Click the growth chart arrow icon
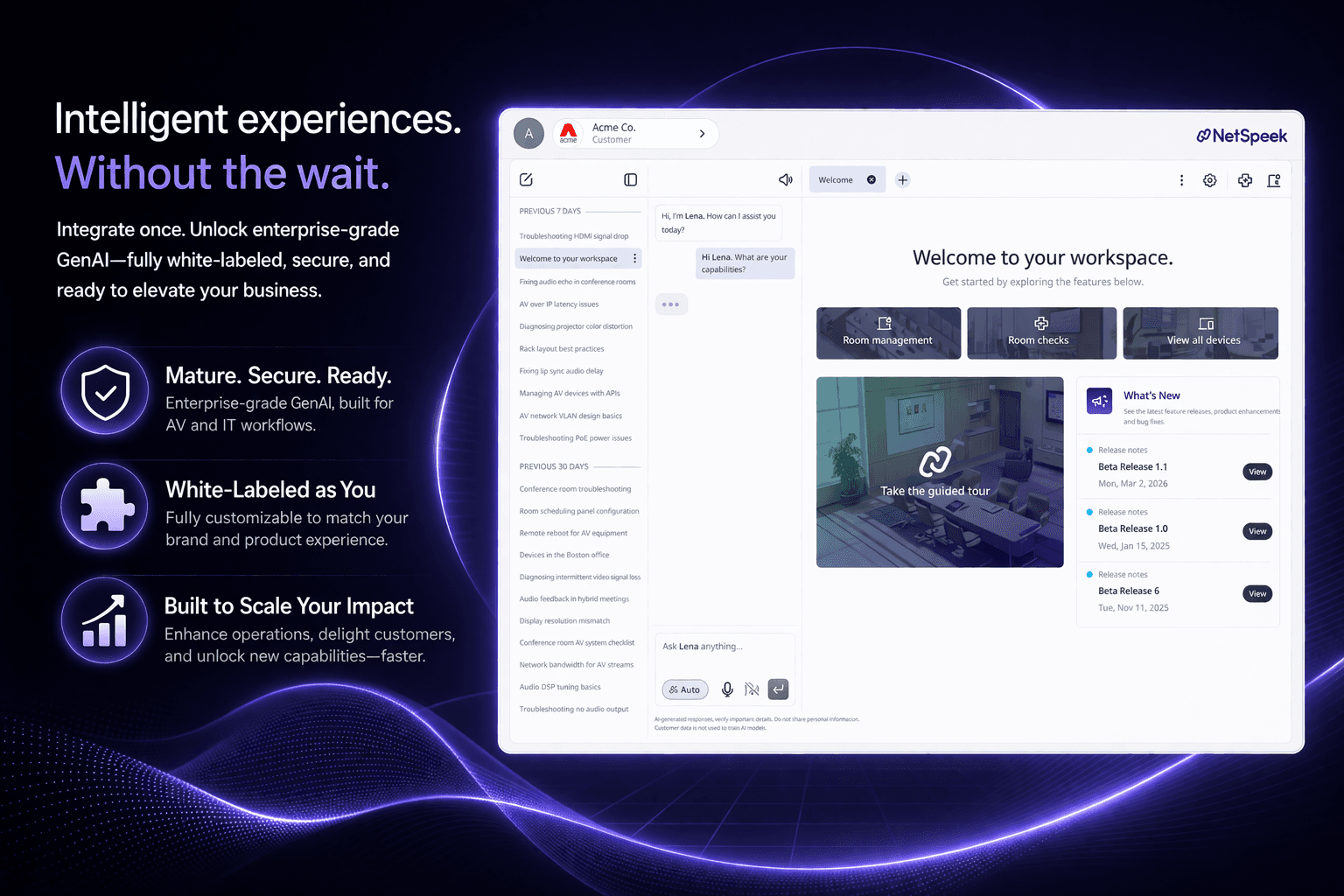 pyautogui.click(x=104, y=620)
